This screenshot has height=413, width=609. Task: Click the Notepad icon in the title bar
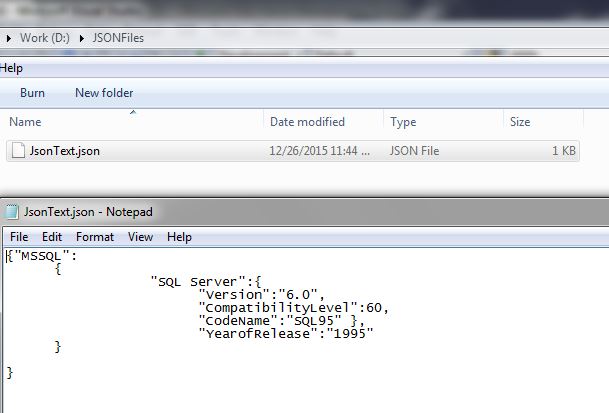click(12, 212)
